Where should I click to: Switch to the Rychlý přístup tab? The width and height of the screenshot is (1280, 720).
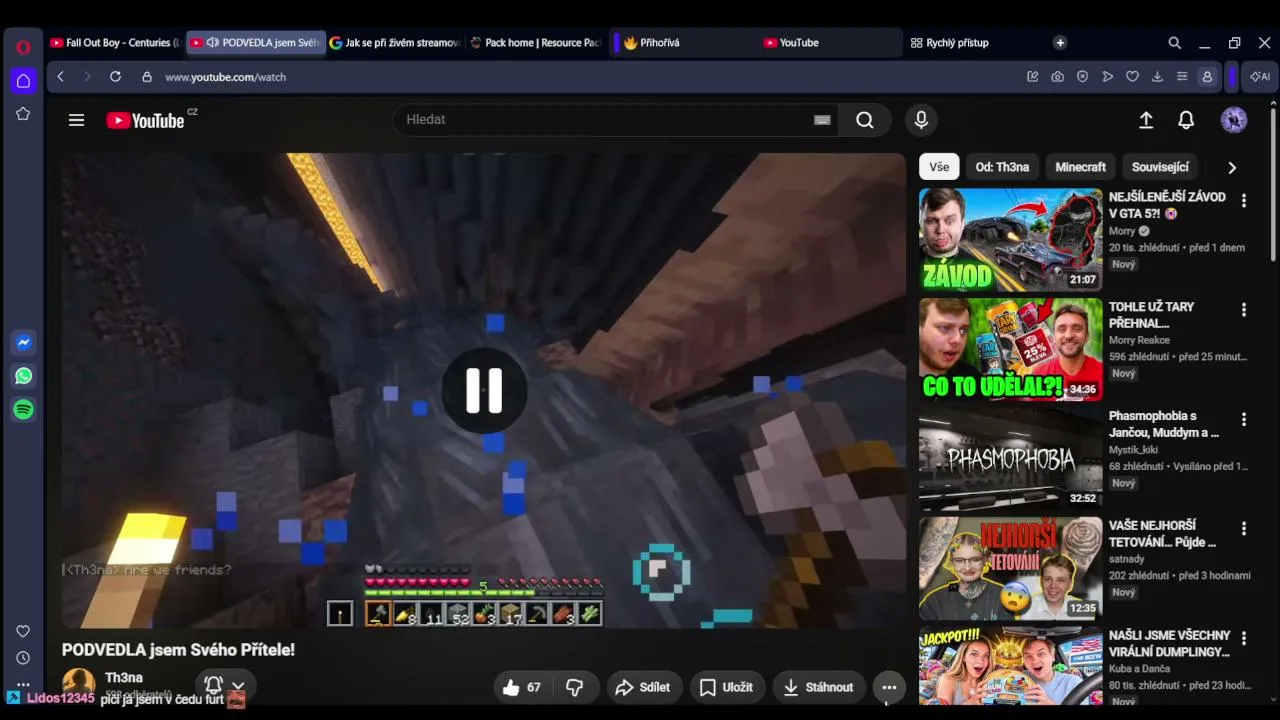point(975,43)
